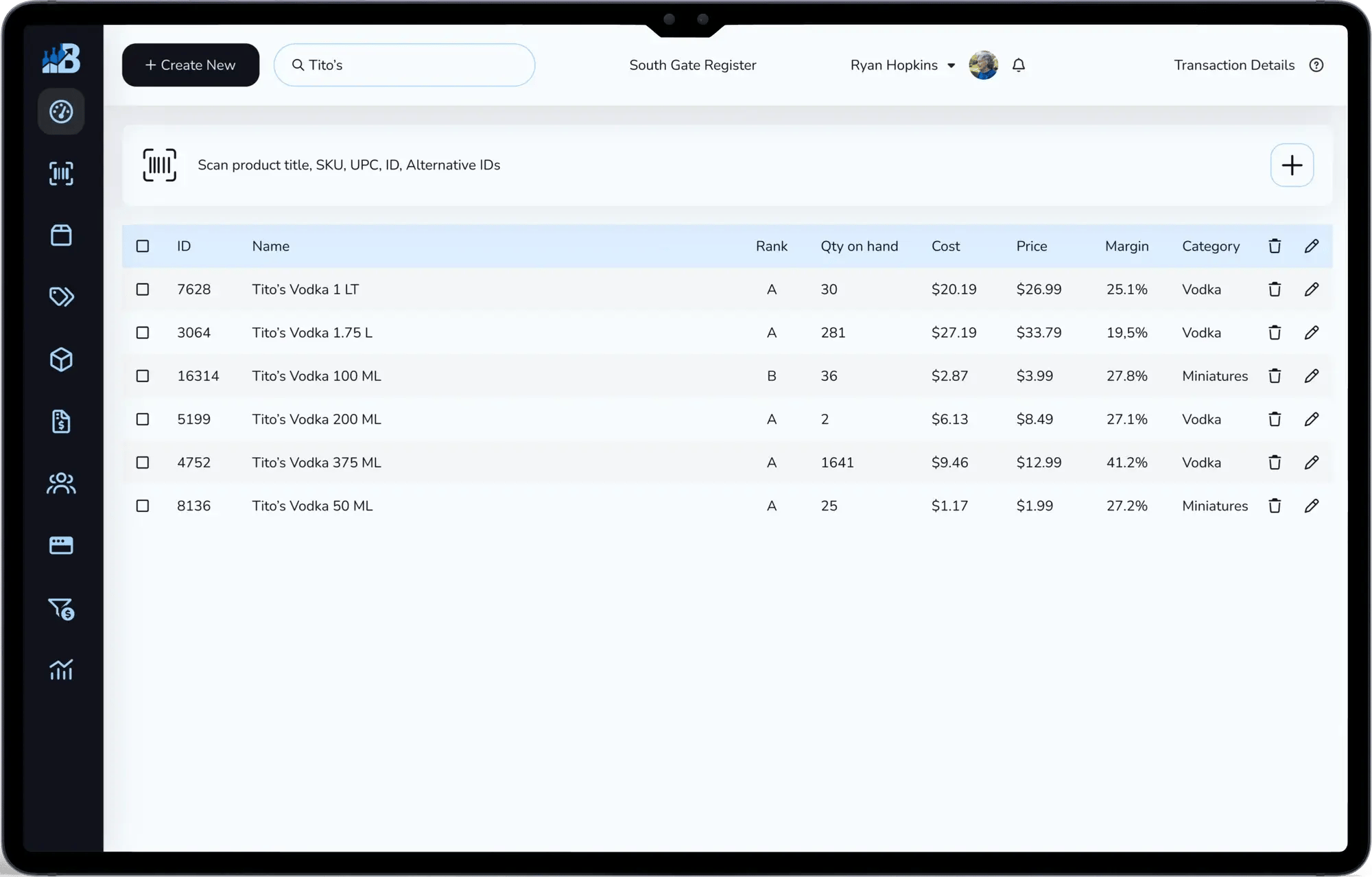Delete Tito's Vodka 1.75 L row
The height and width of the screenshot is (877, 1372).
(1275, 332)
